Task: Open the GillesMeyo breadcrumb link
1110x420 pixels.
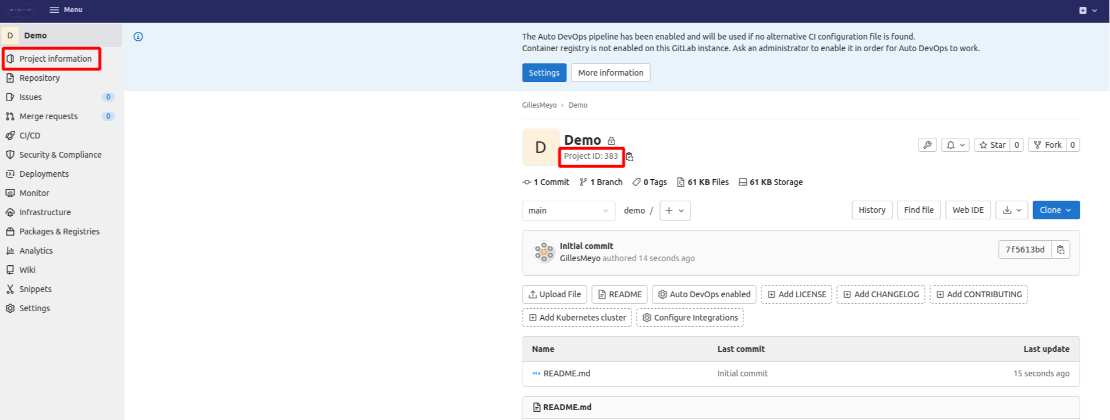Action: 539,105
